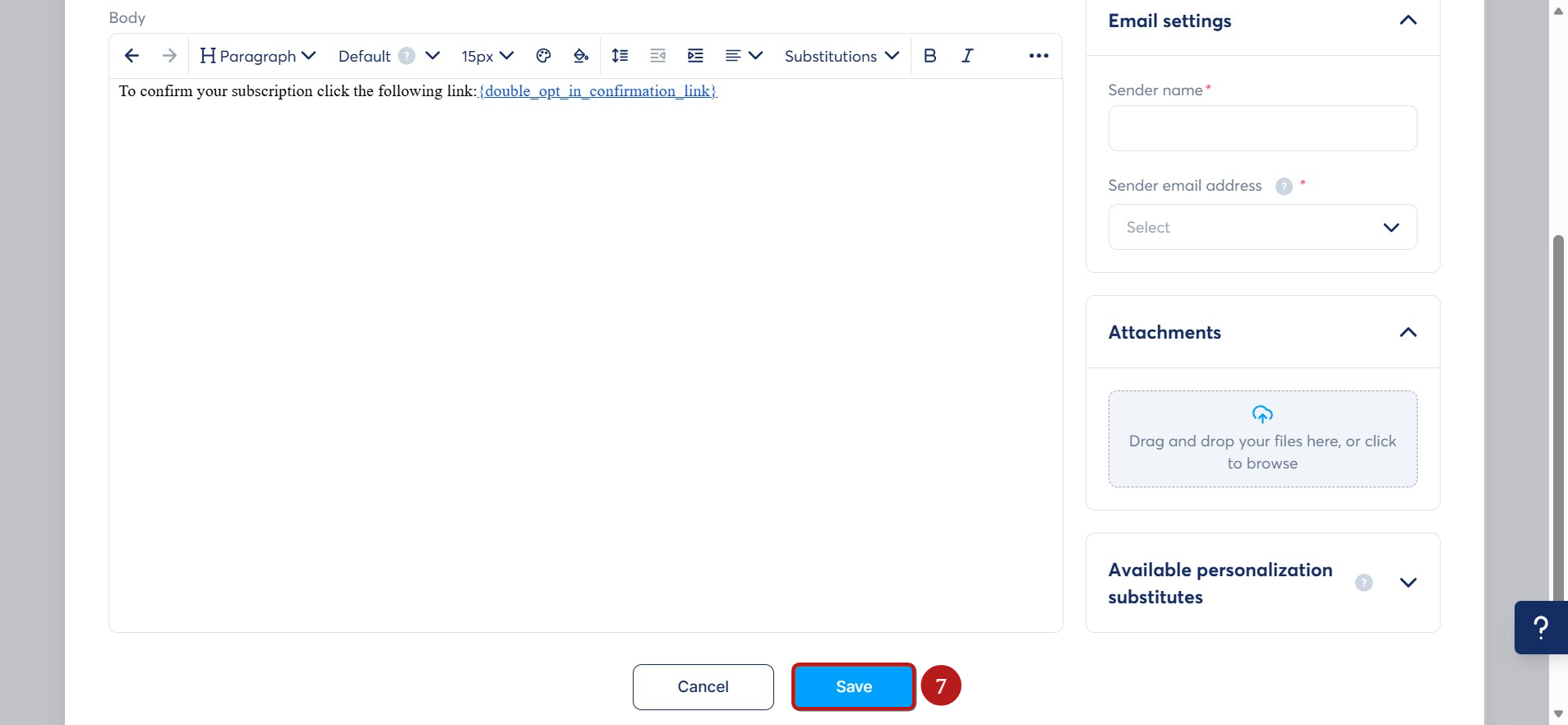Screen dimensions: 1568x725
Task: Open the background fill color icon
Action: click(x=581, y=56)
